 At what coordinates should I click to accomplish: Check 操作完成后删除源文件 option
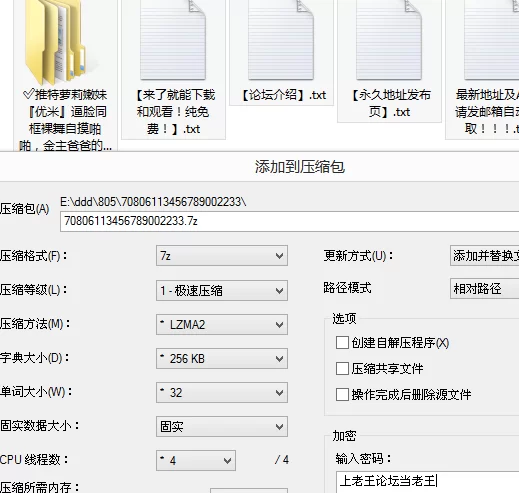click(342, 394)
